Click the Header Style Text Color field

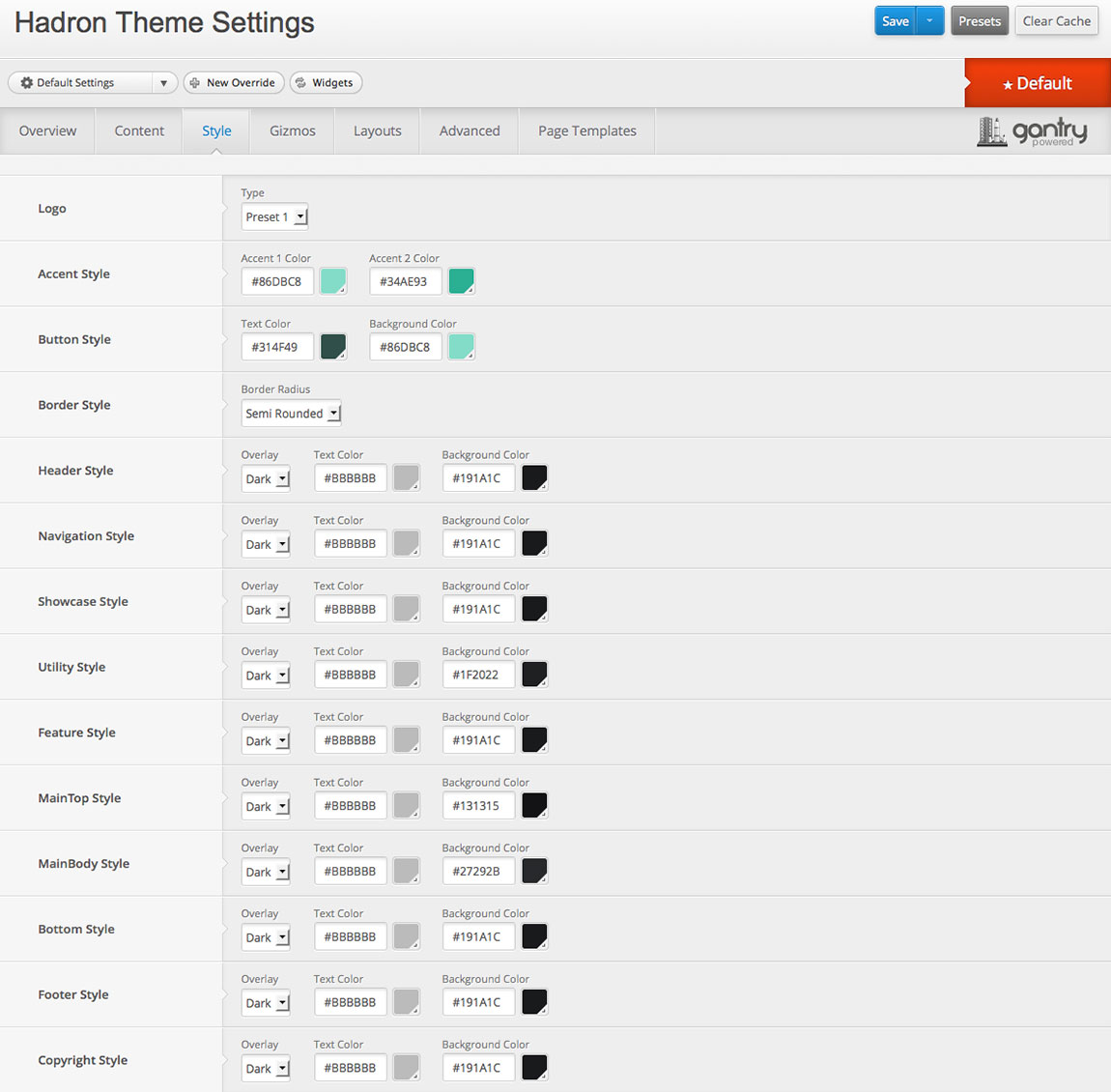click(350, 477)
